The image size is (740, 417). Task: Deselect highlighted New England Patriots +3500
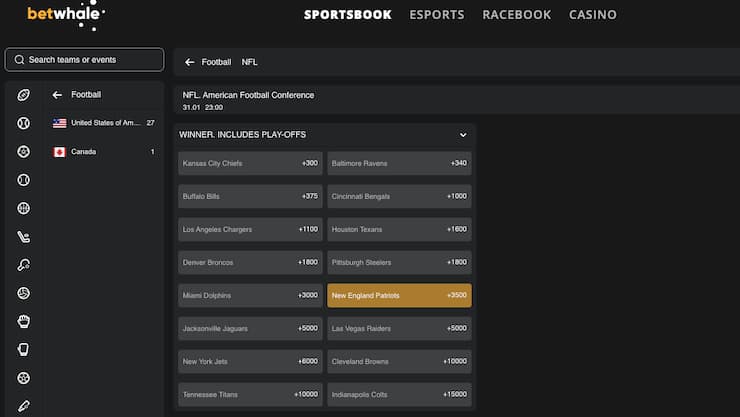click(x=399, y=295)
